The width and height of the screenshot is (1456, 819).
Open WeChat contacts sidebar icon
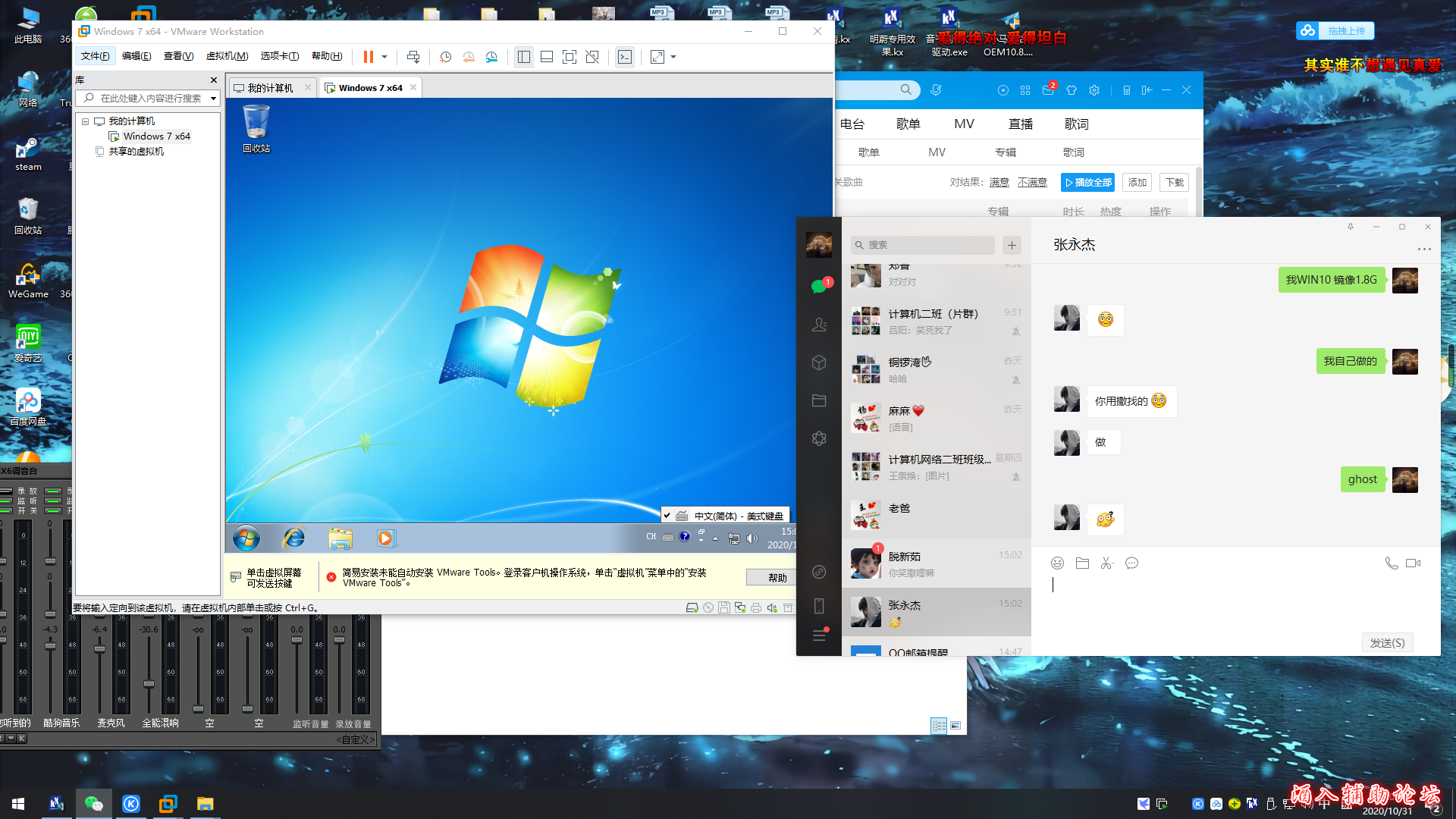(x=819, y=325)
